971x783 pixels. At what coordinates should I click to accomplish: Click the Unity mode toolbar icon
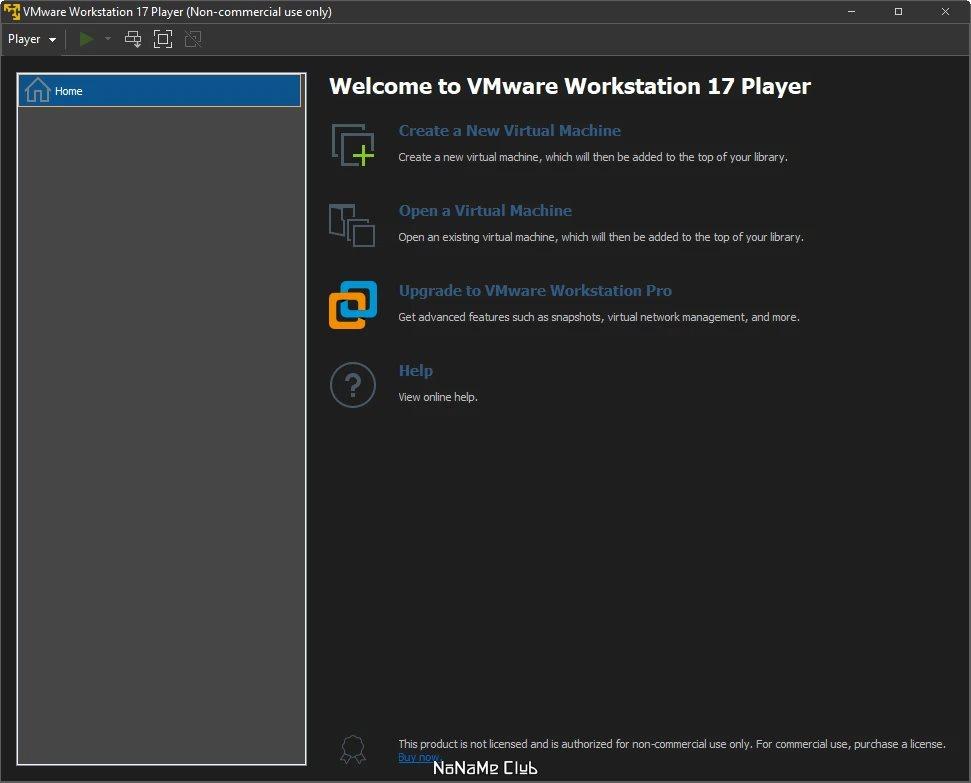tap(193, 39)
